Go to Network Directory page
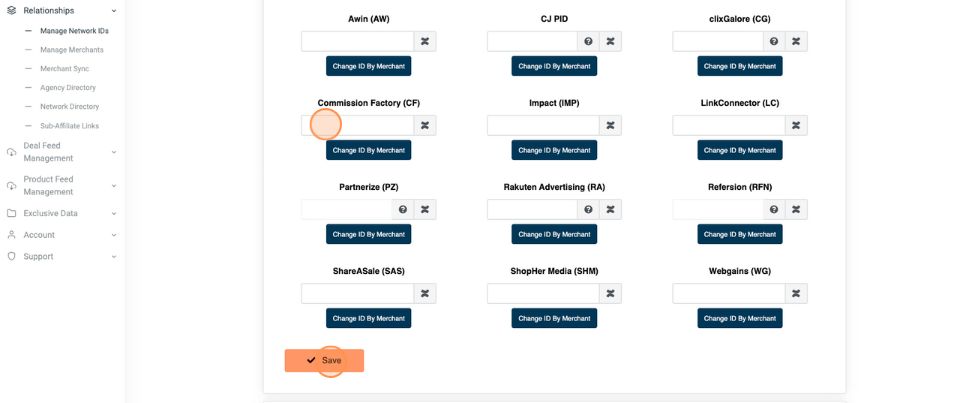Viewport: 970px width, 403px height. click(x=69, y=106)
